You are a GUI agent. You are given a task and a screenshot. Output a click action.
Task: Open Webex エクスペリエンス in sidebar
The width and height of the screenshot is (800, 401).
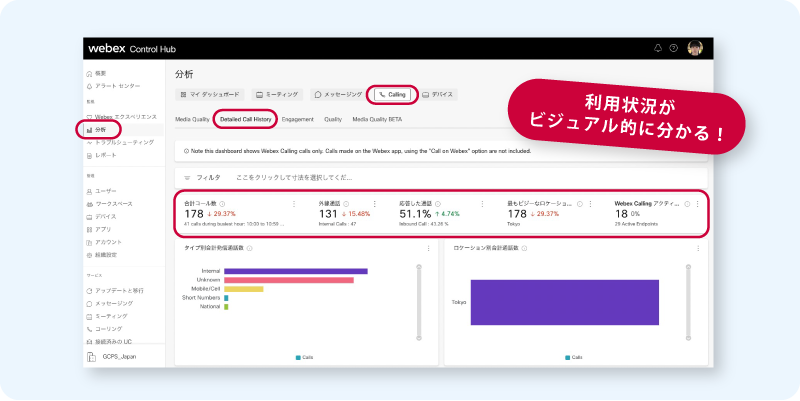click(x=121, y=117)
